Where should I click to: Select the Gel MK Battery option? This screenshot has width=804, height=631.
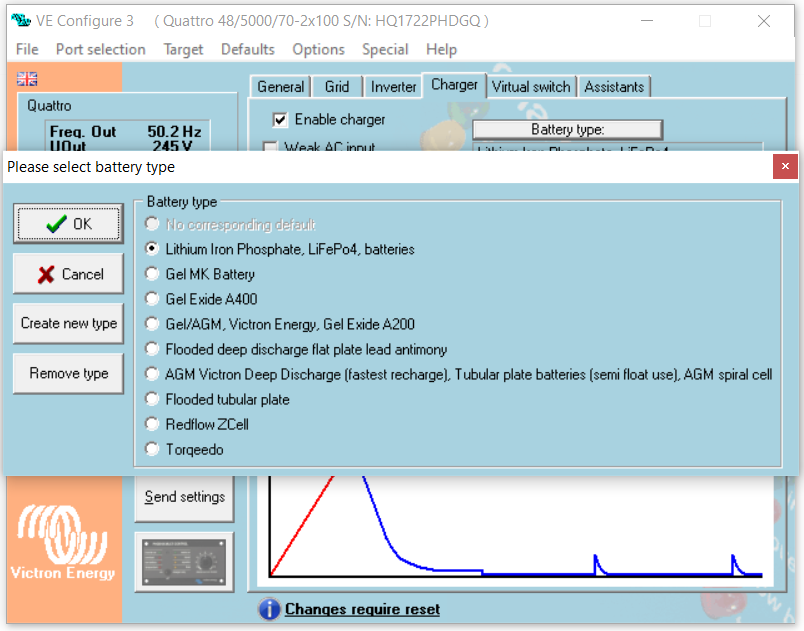[x=200, y=274]
